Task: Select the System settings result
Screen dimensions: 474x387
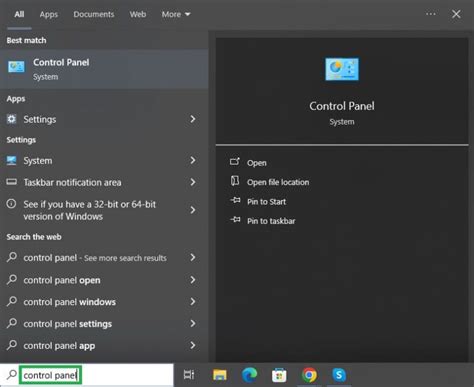Action: coord(104,161)
